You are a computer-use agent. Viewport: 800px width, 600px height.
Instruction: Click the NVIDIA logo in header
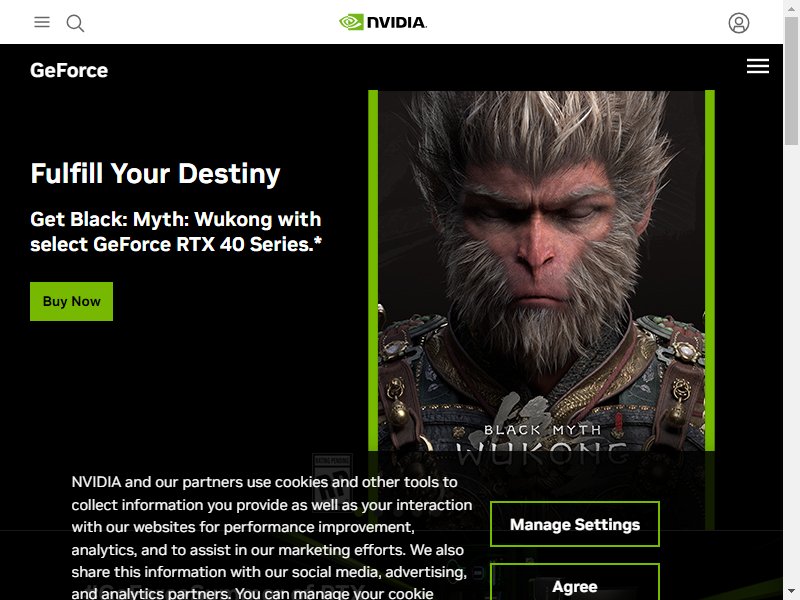click(383, 22)
